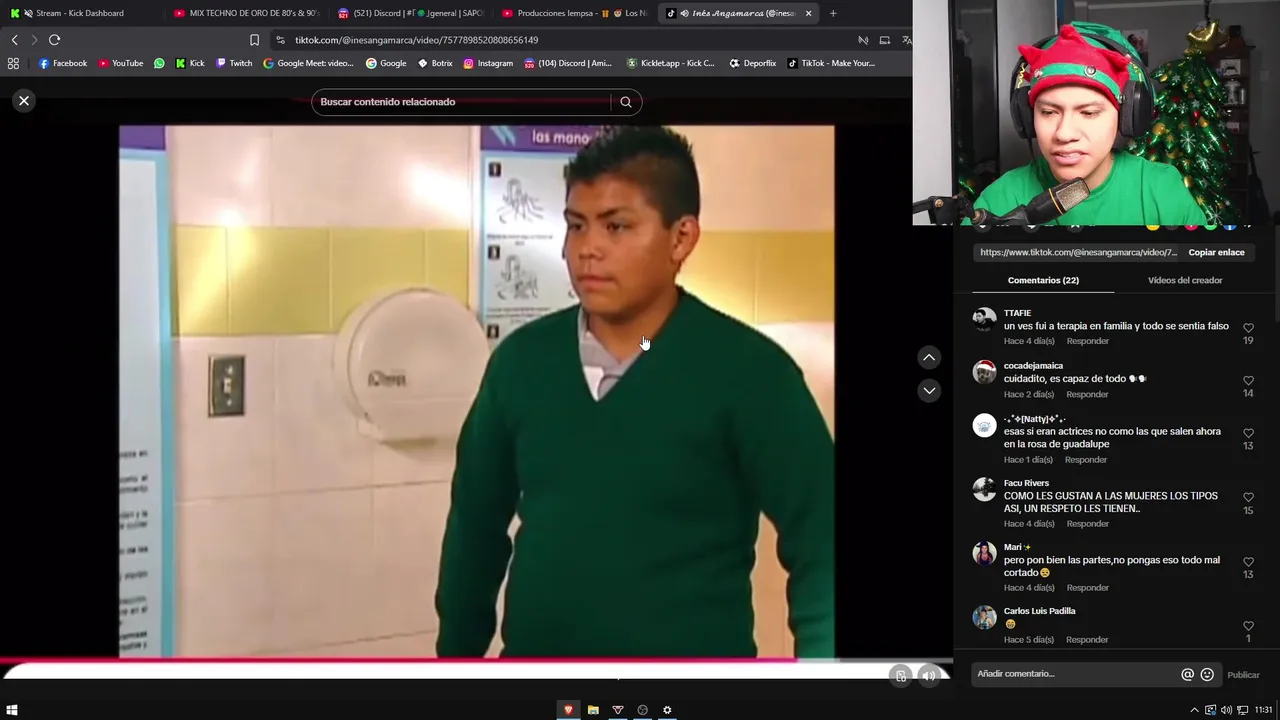Viewport: 1280px width, 720px height.
Task: Open Google Meet bookmark
Action: click(x=308, y=63)
